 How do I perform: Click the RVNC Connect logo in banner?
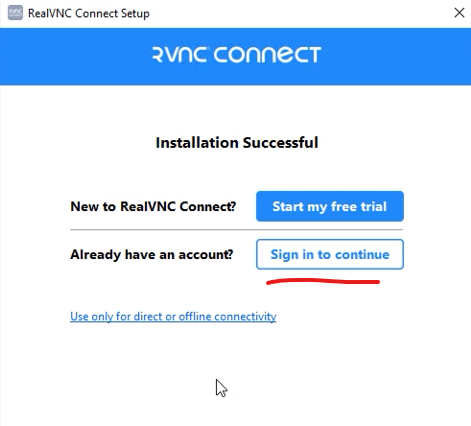click(x=236, y=55)
